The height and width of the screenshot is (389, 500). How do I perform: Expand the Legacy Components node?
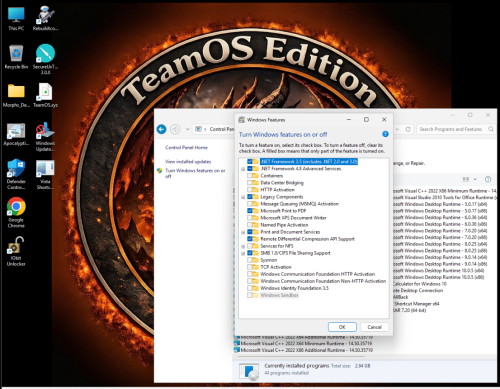pos(243,197)
